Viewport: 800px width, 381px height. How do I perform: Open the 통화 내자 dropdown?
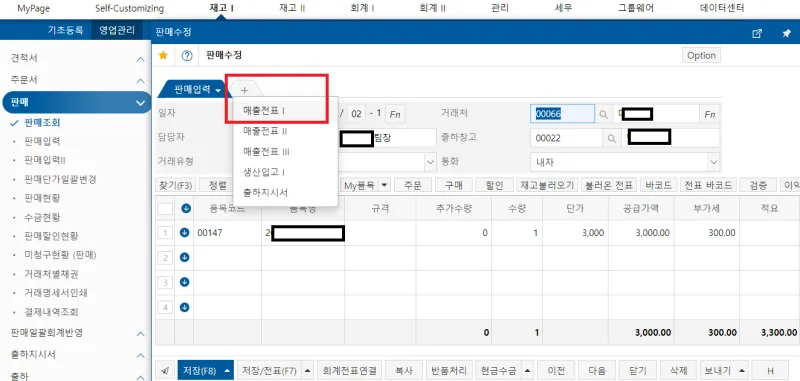pos(625,162)
